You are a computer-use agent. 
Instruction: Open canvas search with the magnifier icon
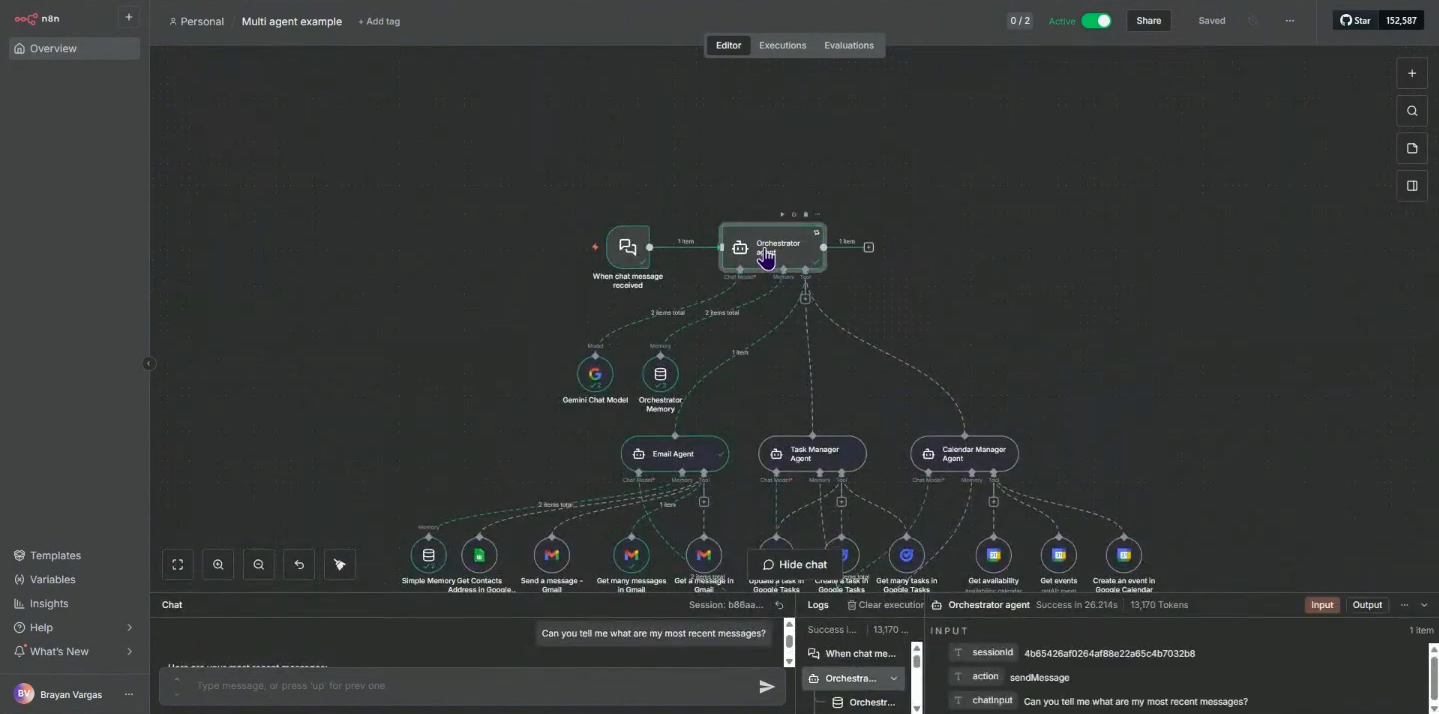[1411, 110]
